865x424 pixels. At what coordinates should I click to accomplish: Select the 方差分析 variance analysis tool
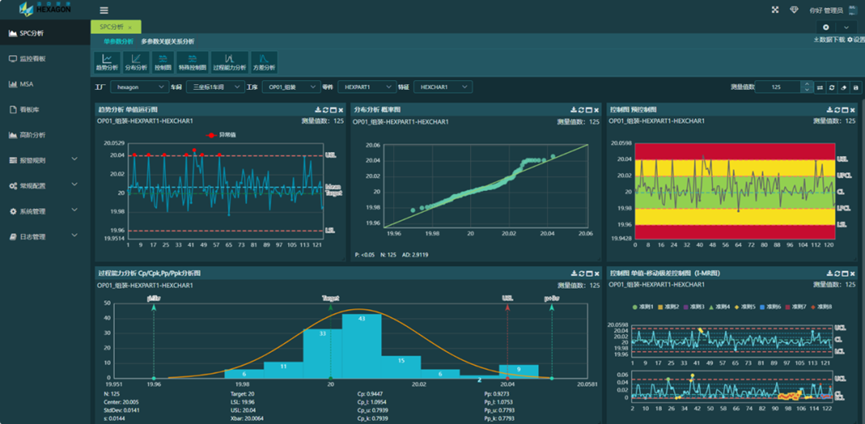pos(263,62)
